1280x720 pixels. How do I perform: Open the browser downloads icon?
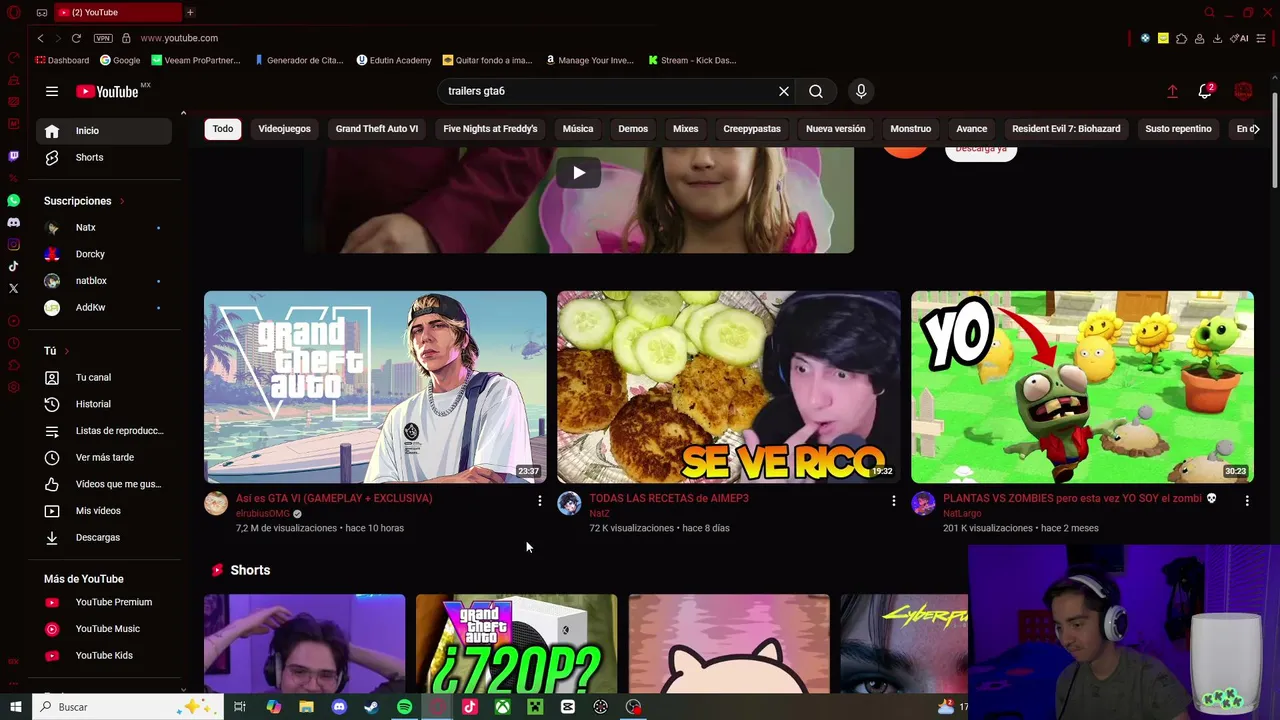click(x=1217, y=38)
